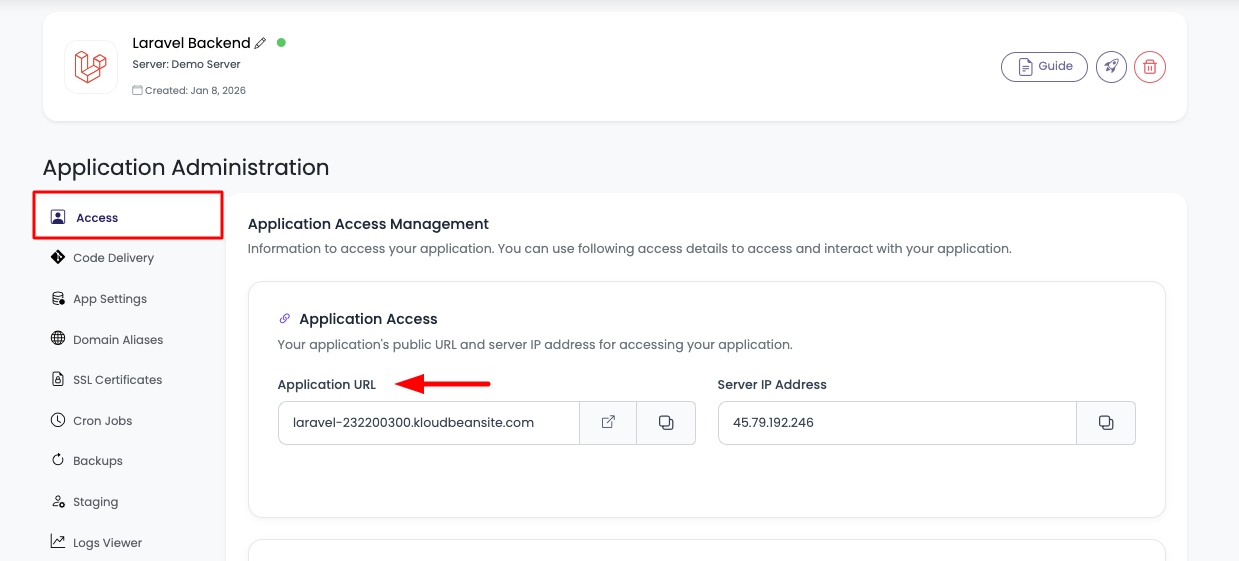Open Cron Jobs section
This screenshot has width=1239, height=561.
pos(102,421)
